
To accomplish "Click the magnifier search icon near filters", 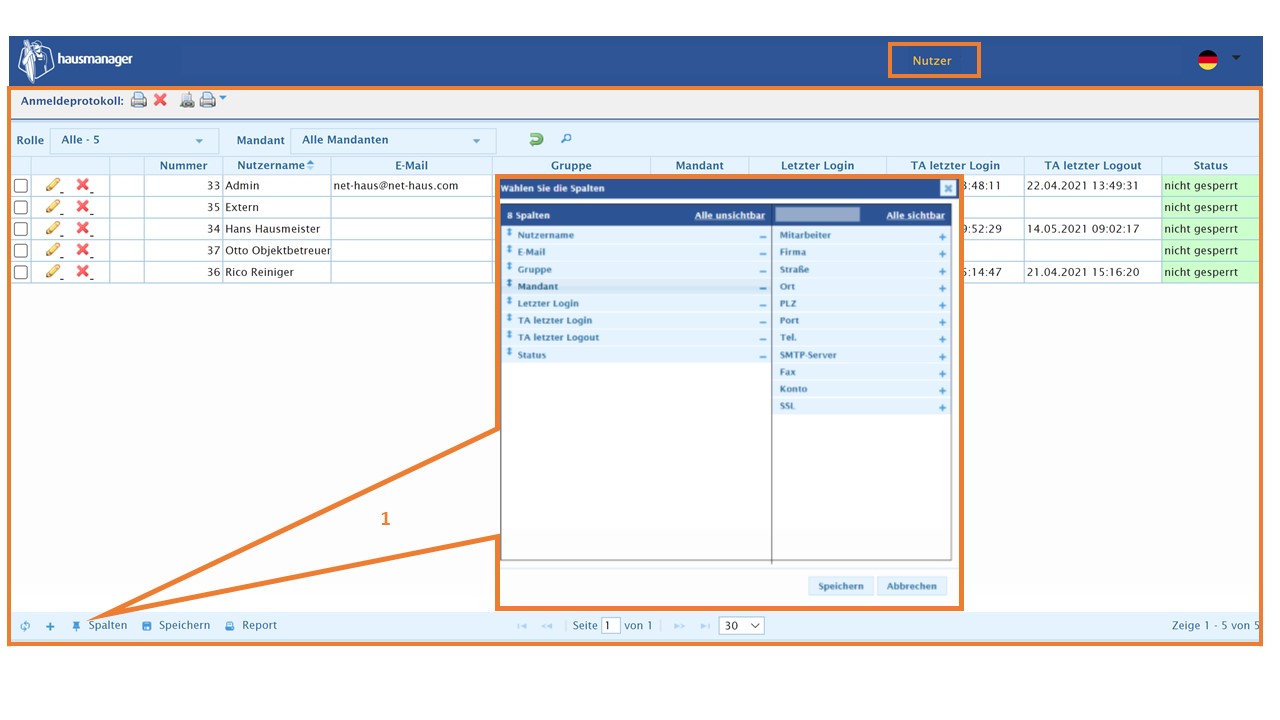I will point(566,140).
